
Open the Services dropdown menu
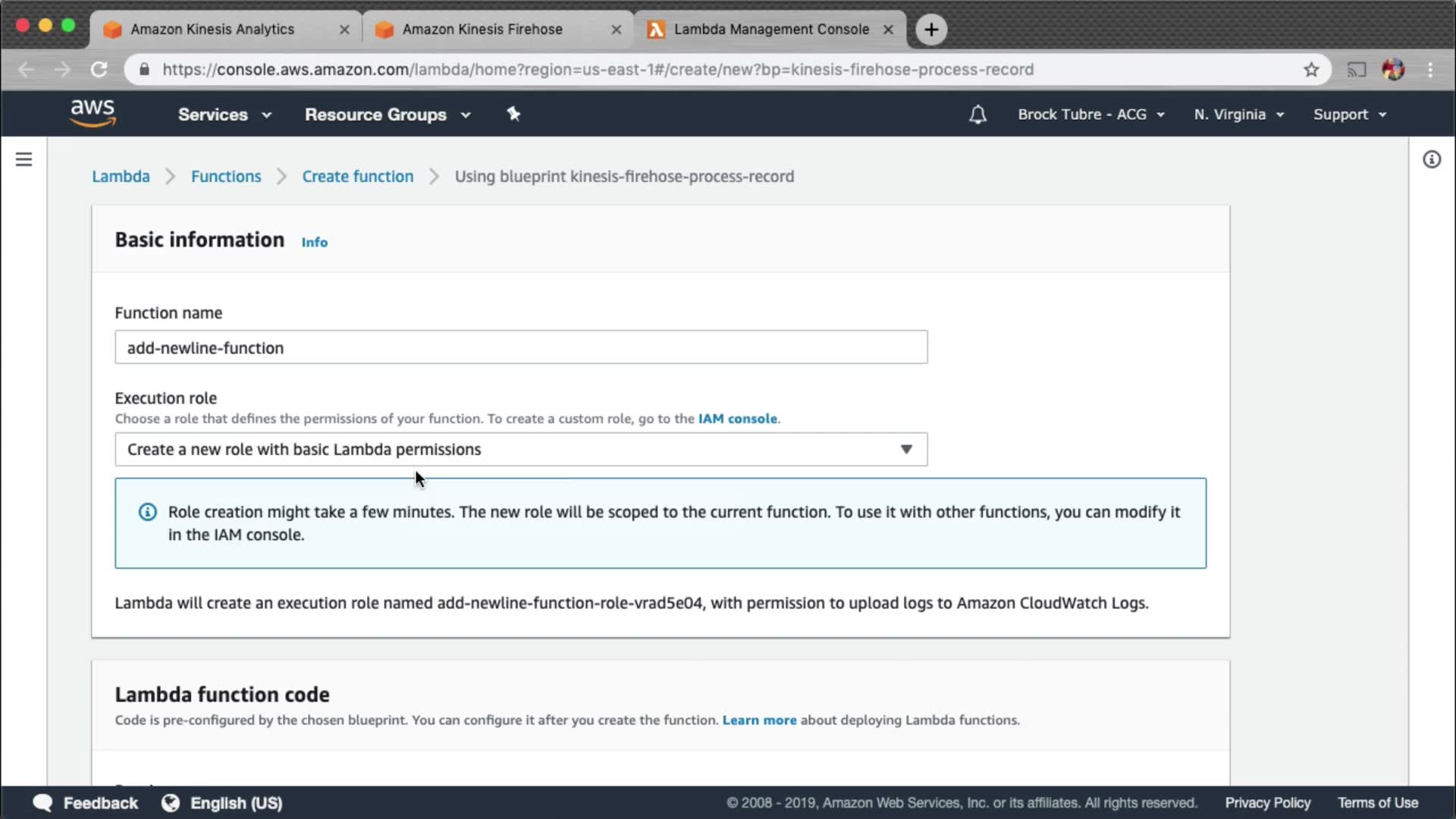(224, 115)
